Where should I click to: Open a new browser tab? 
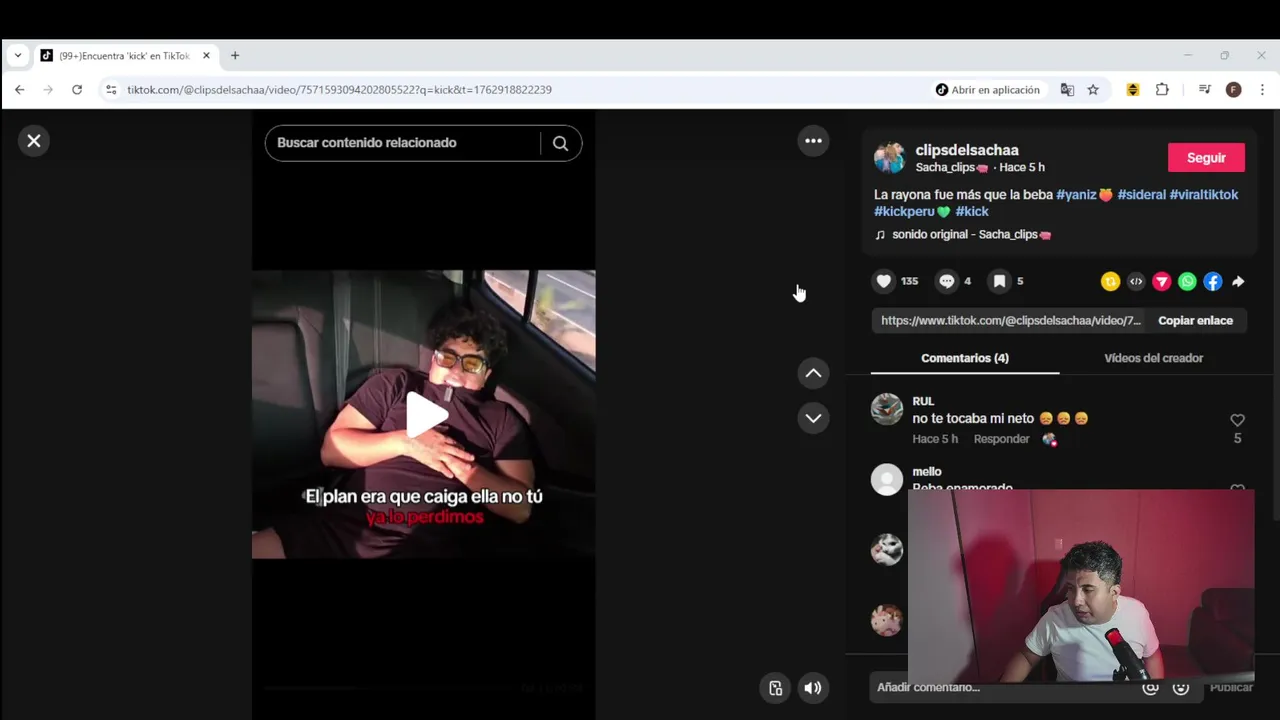click(x=235, y=56)
